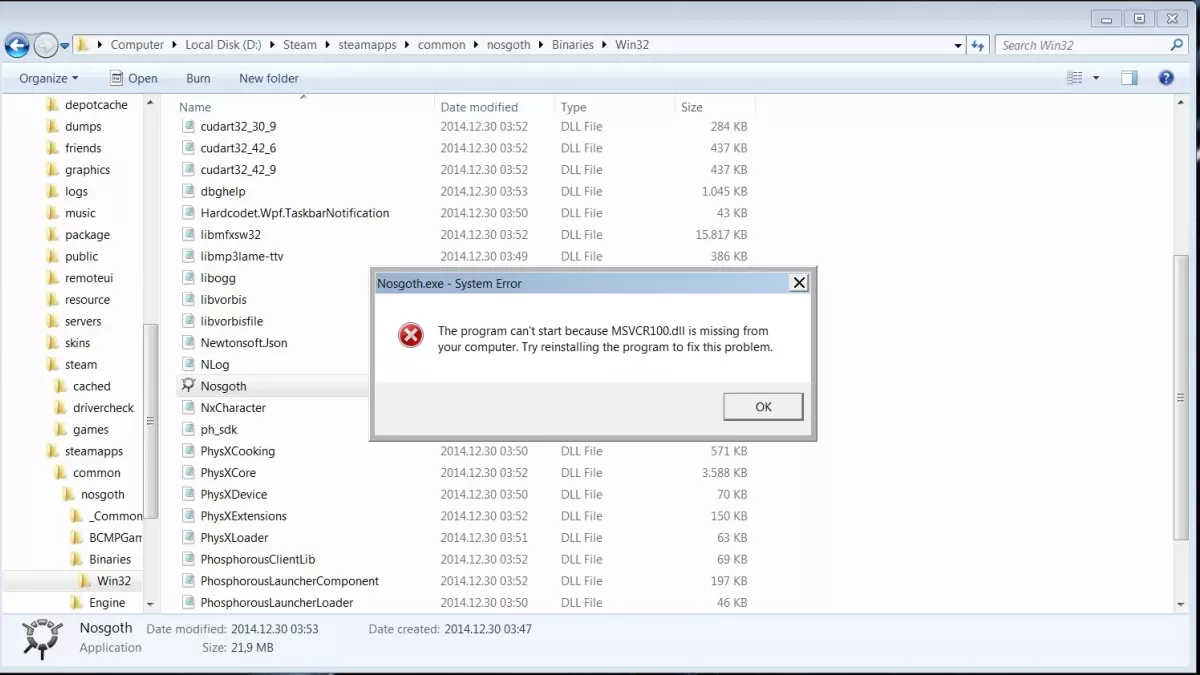This screenshot has width=1200, height=675.
Task: Sort by Date modified column header
Action: pyautogui.click(x=479, y=107)
